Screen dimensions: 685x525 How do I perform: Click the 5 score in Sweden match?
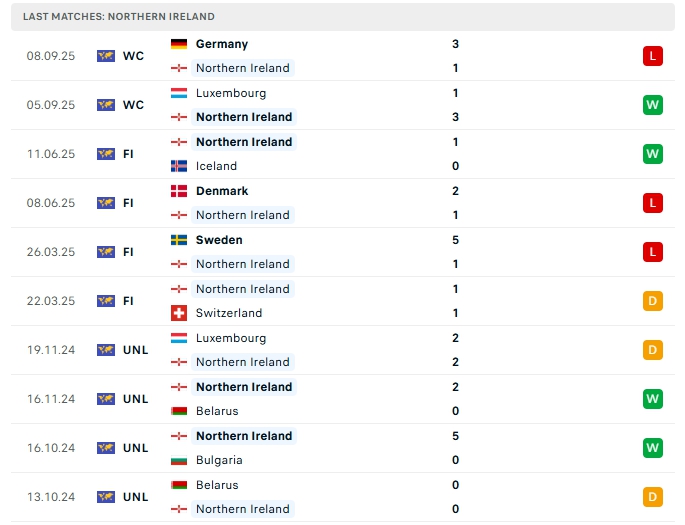pyautogui.click(x=455, y=240)
